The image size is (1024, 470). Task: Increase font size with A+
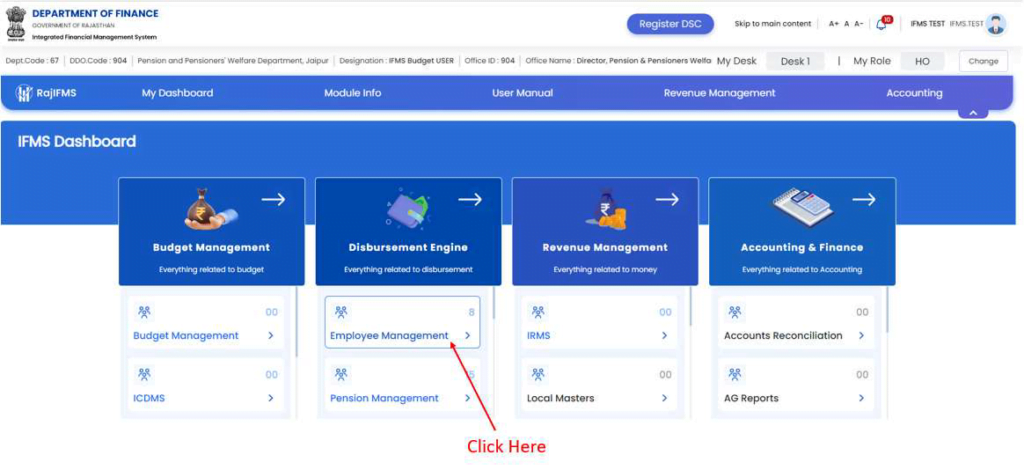coord(833,24)
